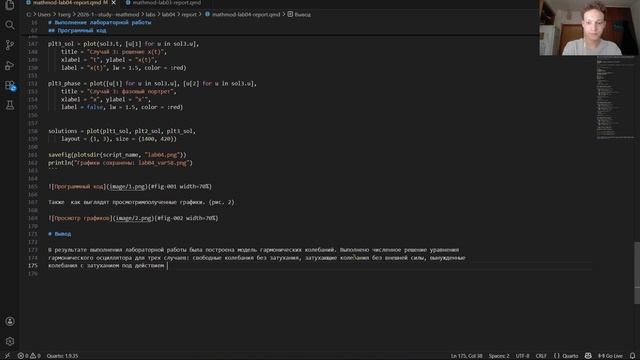The height and width of the screenshot is (360, 640).
Task: Open the Users breadcrumb segment
Action: 44,14
